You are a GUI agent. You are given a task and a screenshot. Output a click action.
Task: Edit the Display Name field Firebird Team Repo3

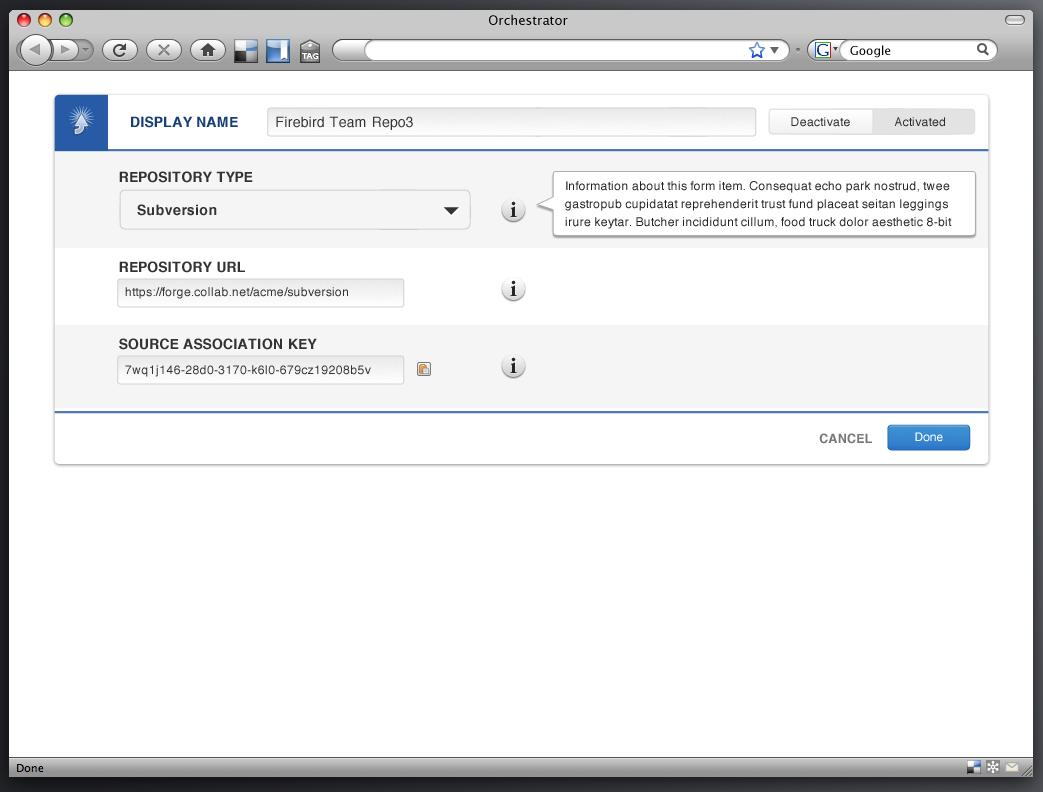click(x=511, y=122)
